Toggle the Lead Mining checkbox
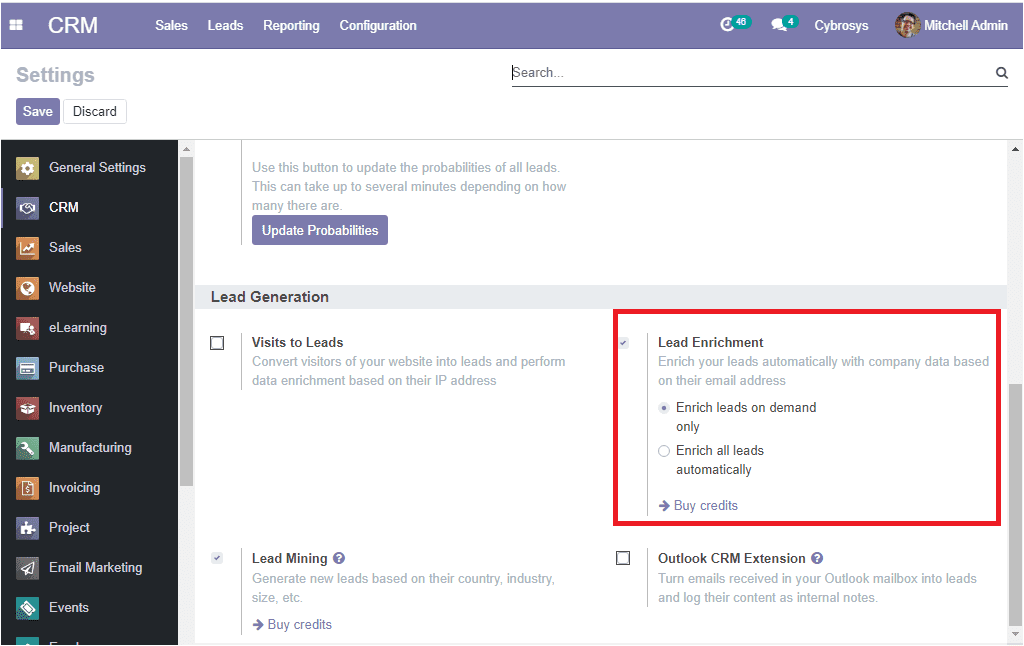The image size is (1024, 646). point(217,558)
